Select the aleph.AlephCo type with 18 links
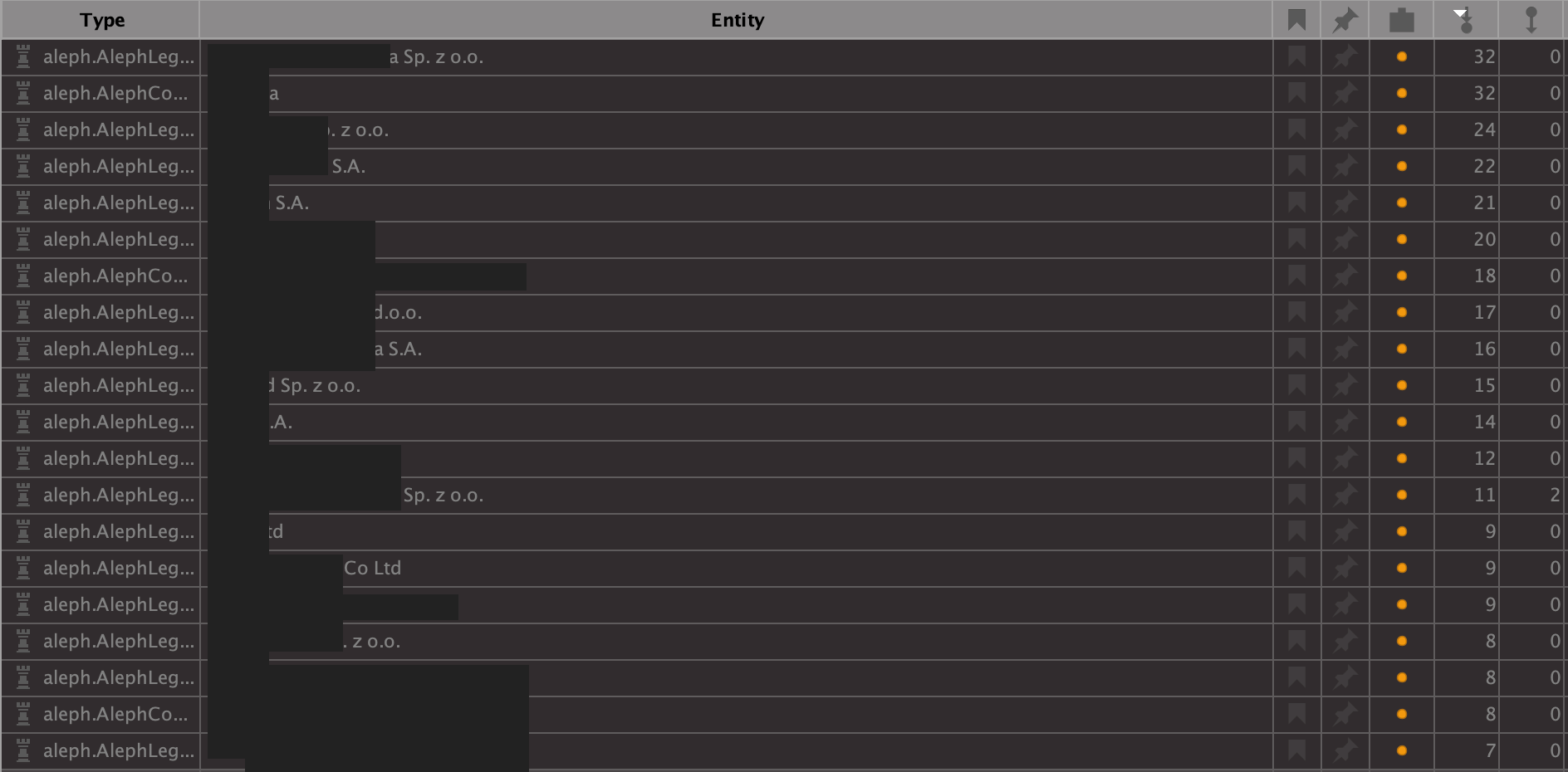1568x772 pixels. pyautogui.click(x=115, y=276)
